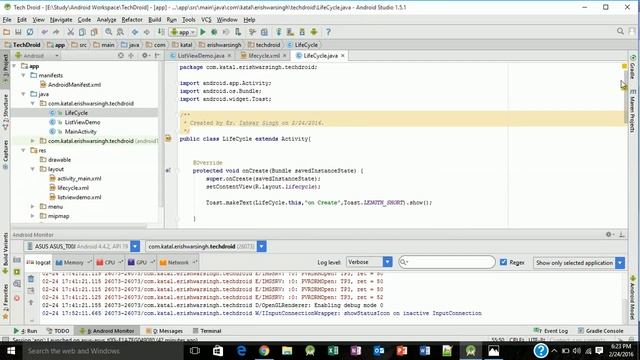The height and width of the screenshot is (360, 640).
Task: Undo last action via toolbar arrow
Action: pos(44,32)
